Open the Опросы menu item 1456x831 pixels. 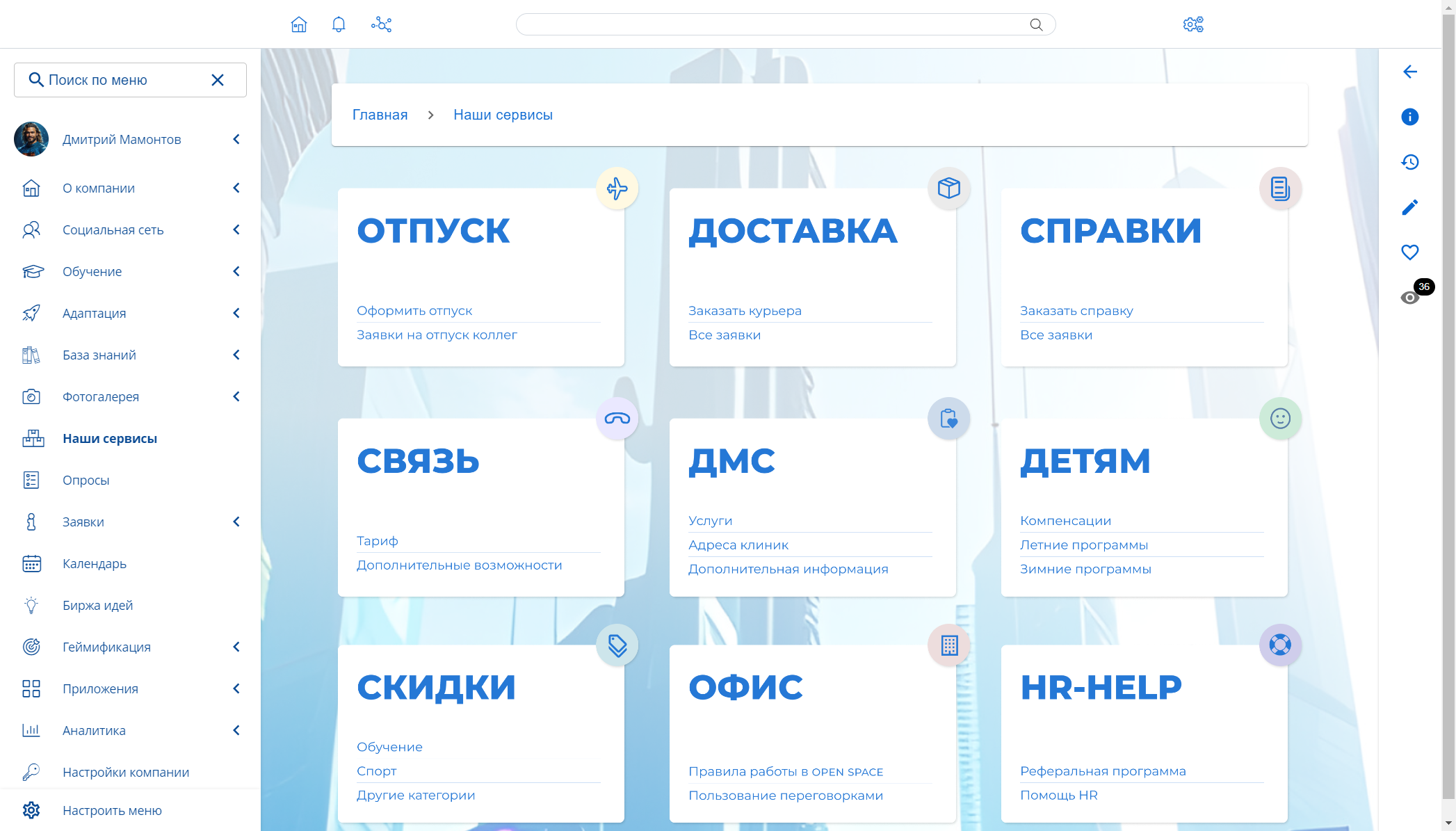tap(86, 480)
